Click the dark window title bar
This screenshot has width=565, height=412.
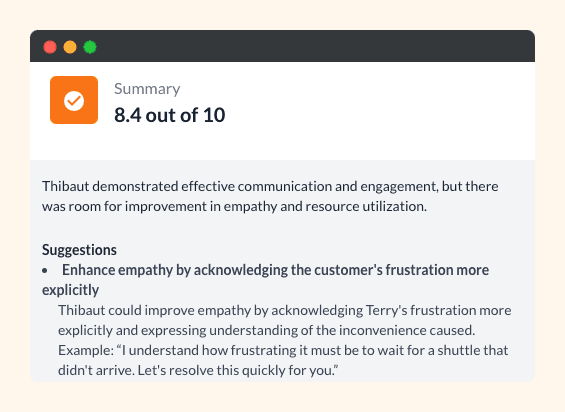(282, 46)
